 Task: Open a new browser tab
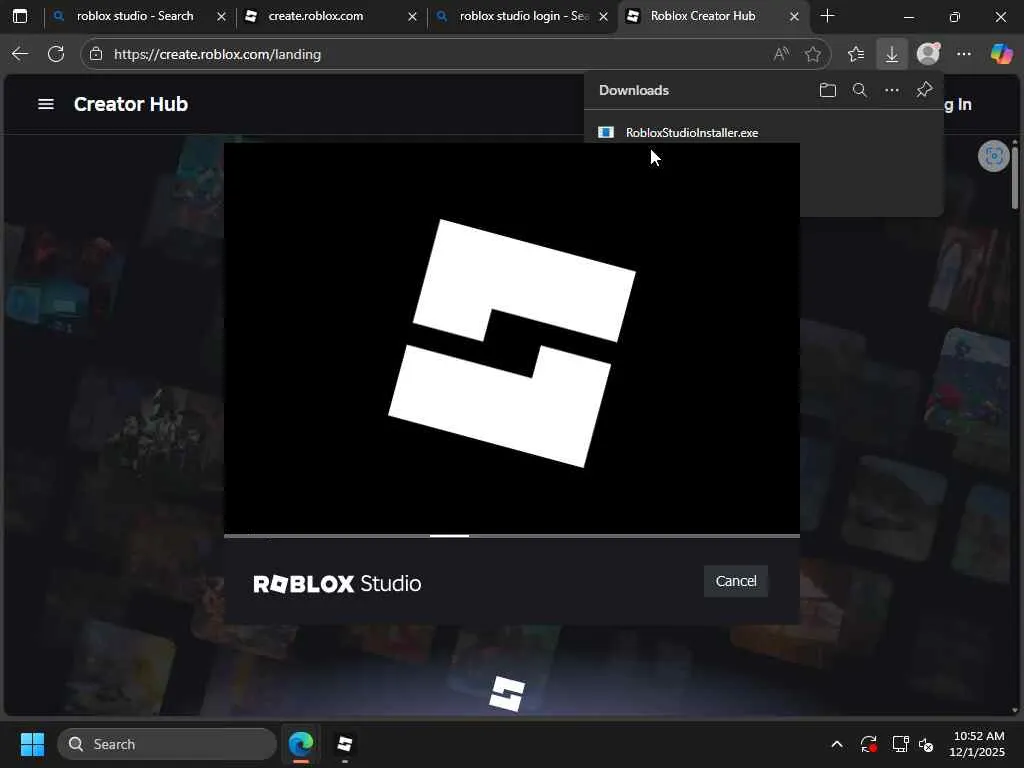click(x=827, y=16)
